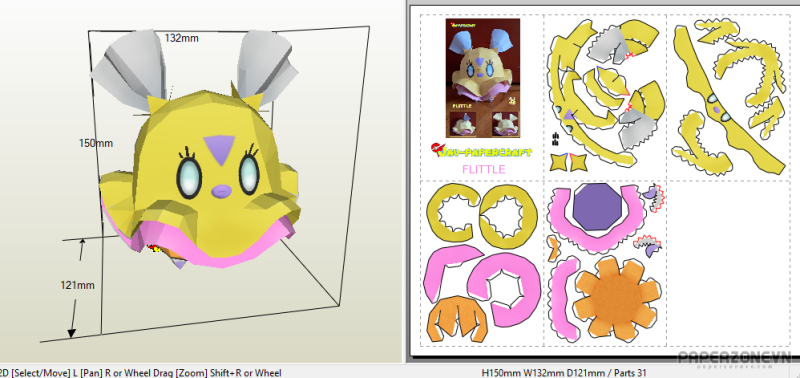Select the purple triangle on the 3D model's forehead
Image resolution: width=800 pixels, height=378 pixels.
pyautogui.click(x=220, y=148)
